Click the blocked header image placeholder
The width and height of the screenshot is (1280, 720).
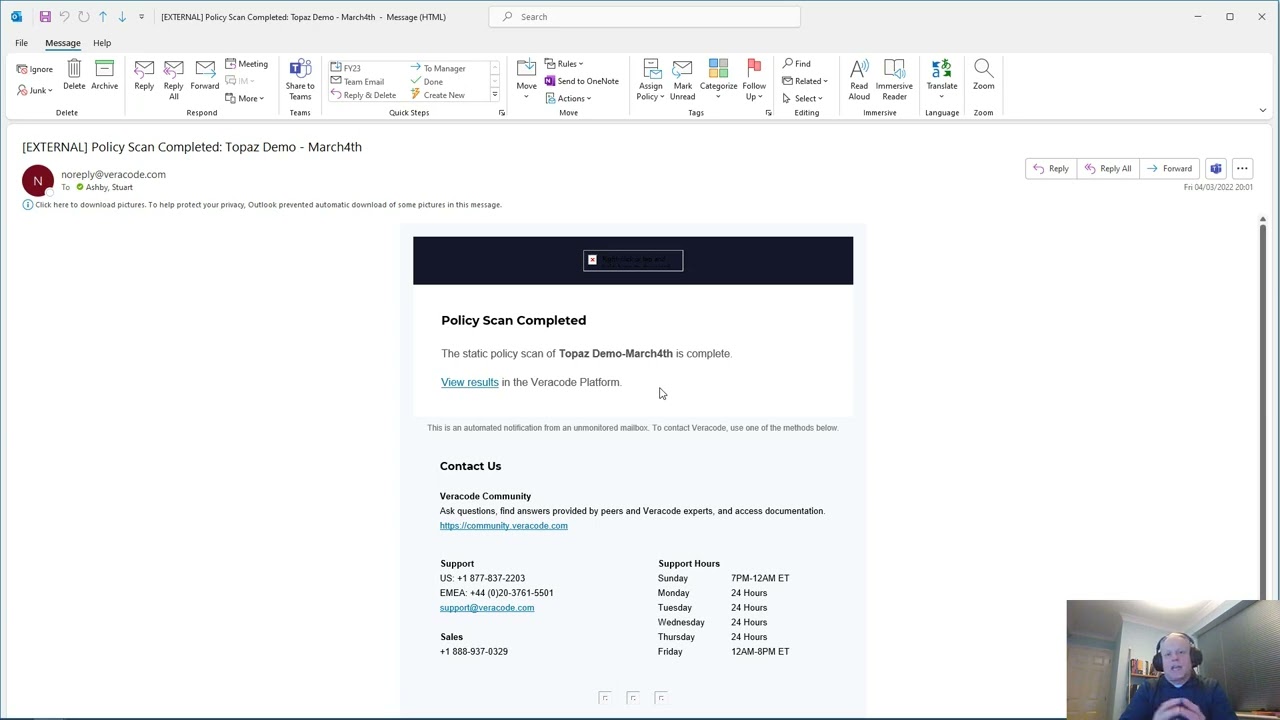633,261
